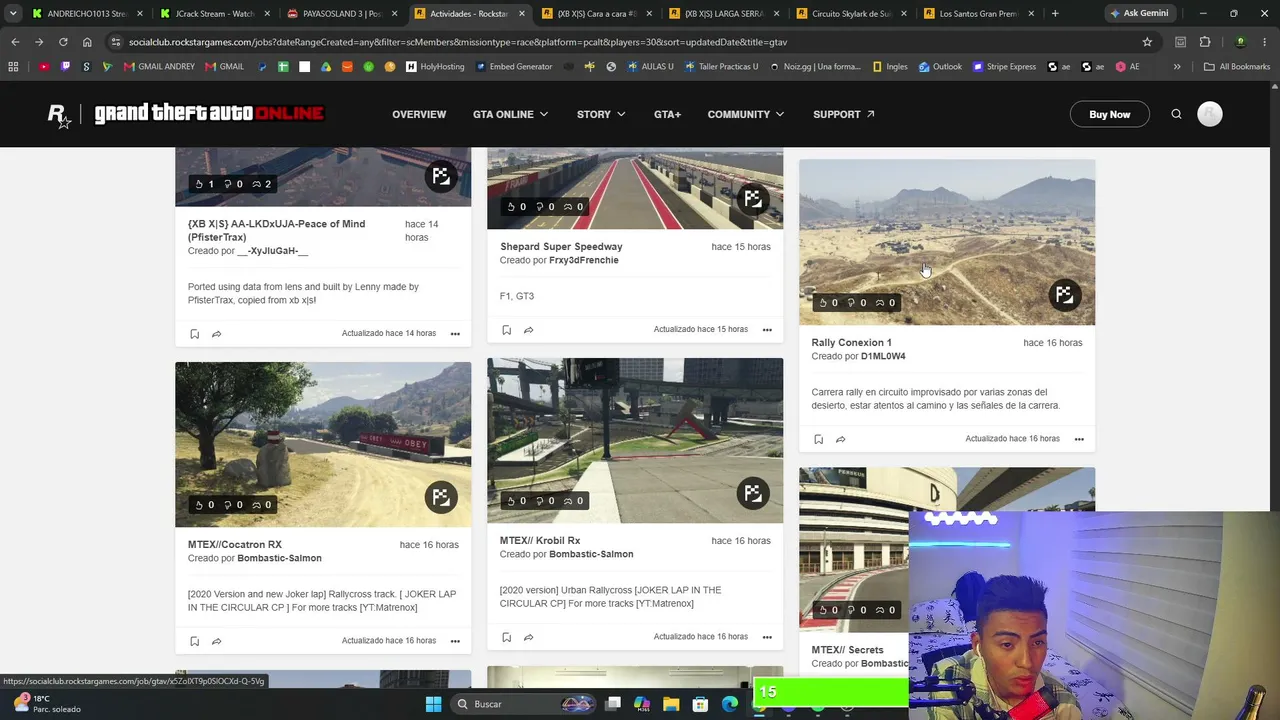Bookmark the Shepard Super Speedway job
The image size is (1280, 720).
coord(506,330)
